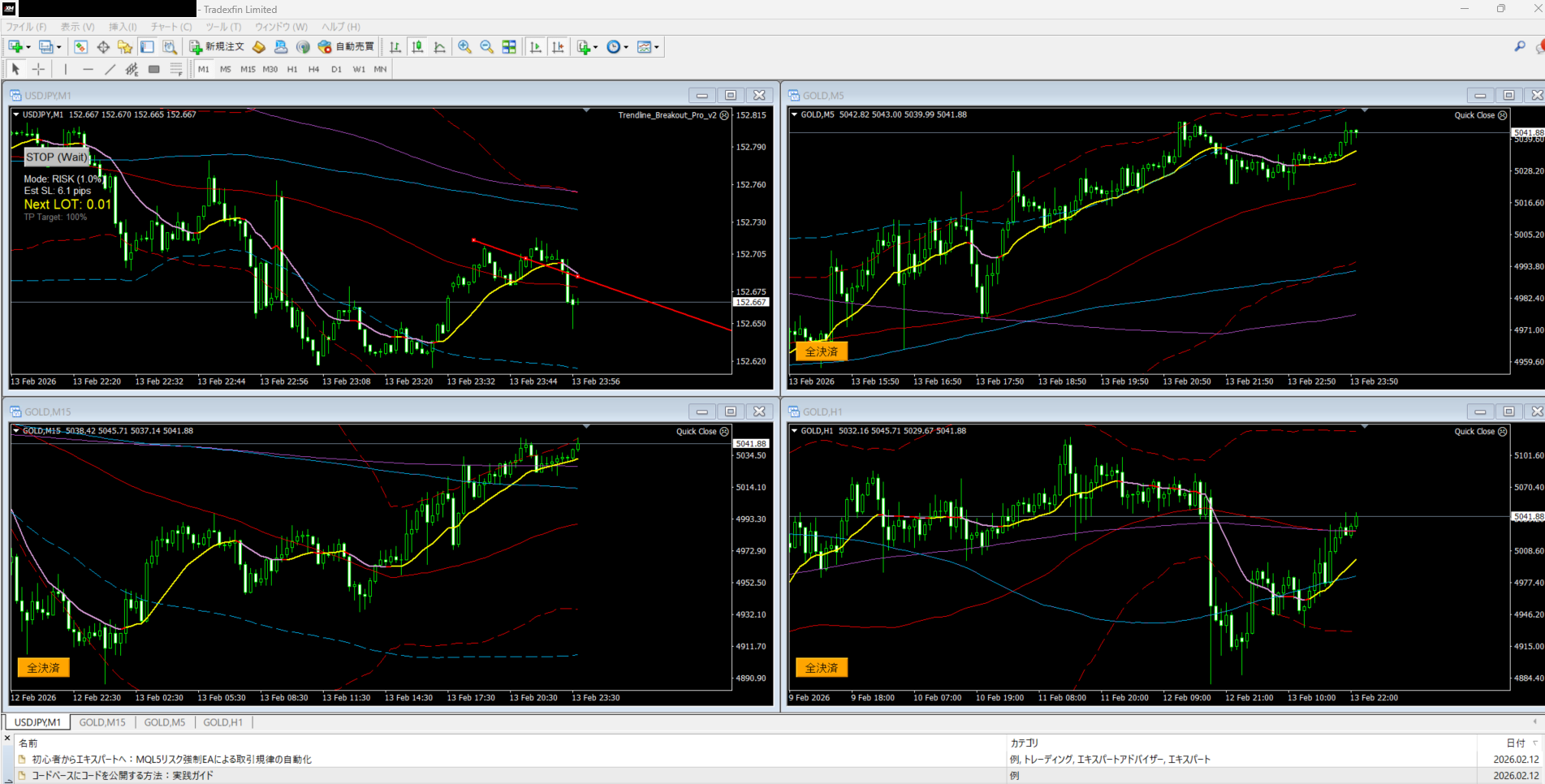
Task: Pick the vertical line drawing tool
Action: 66,70
